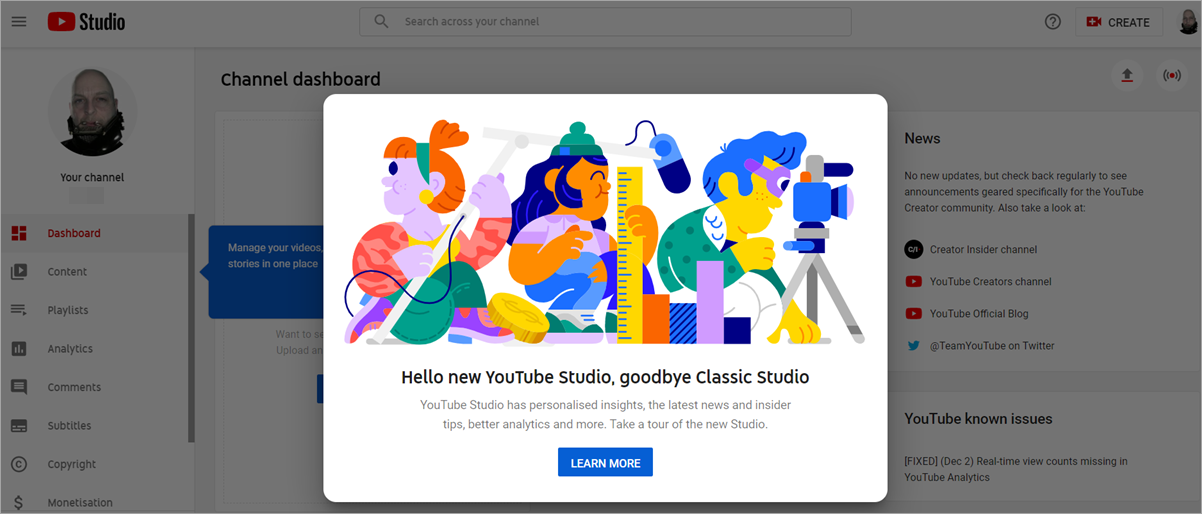Click the CREATE button
This screenshot has height=514, width=1202.
click(x=1118, y=22)
